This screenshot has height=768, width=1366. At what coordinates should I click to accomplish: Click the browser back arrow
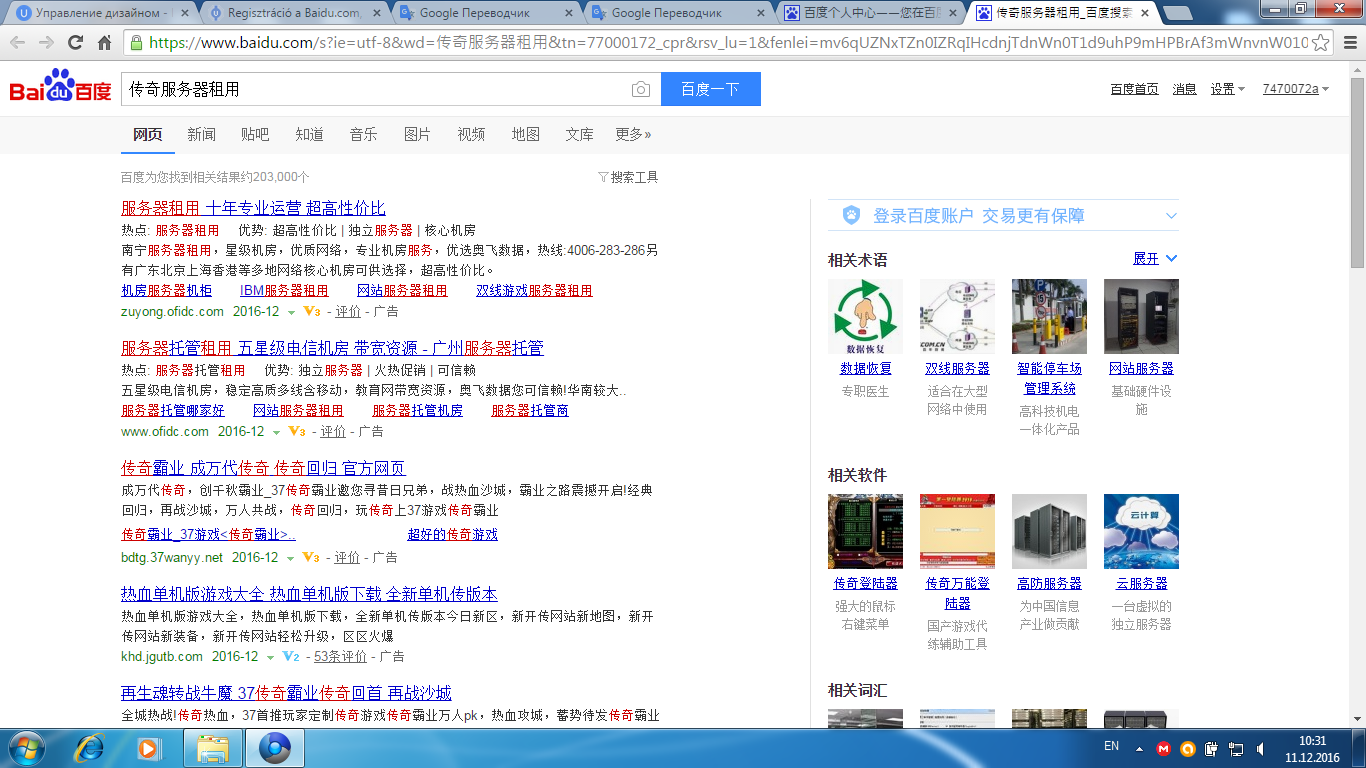tap(18, 43)
